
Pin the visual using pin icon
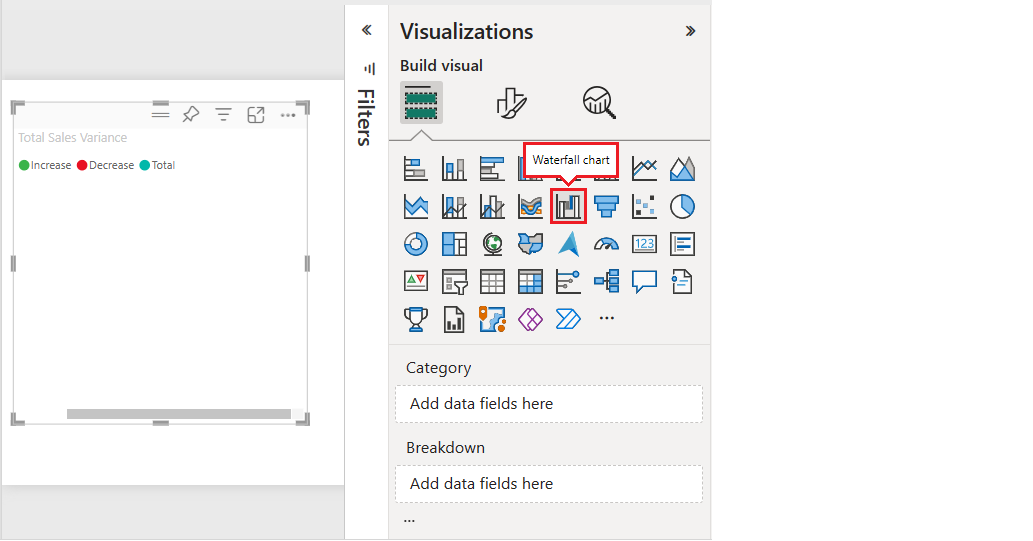(190, 115)
